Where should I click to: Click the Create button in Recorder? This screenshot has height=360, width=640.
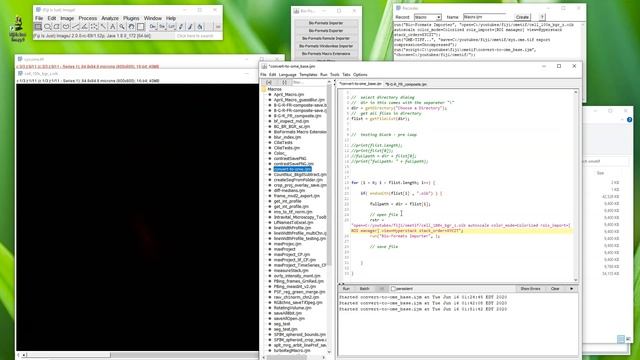522,17
